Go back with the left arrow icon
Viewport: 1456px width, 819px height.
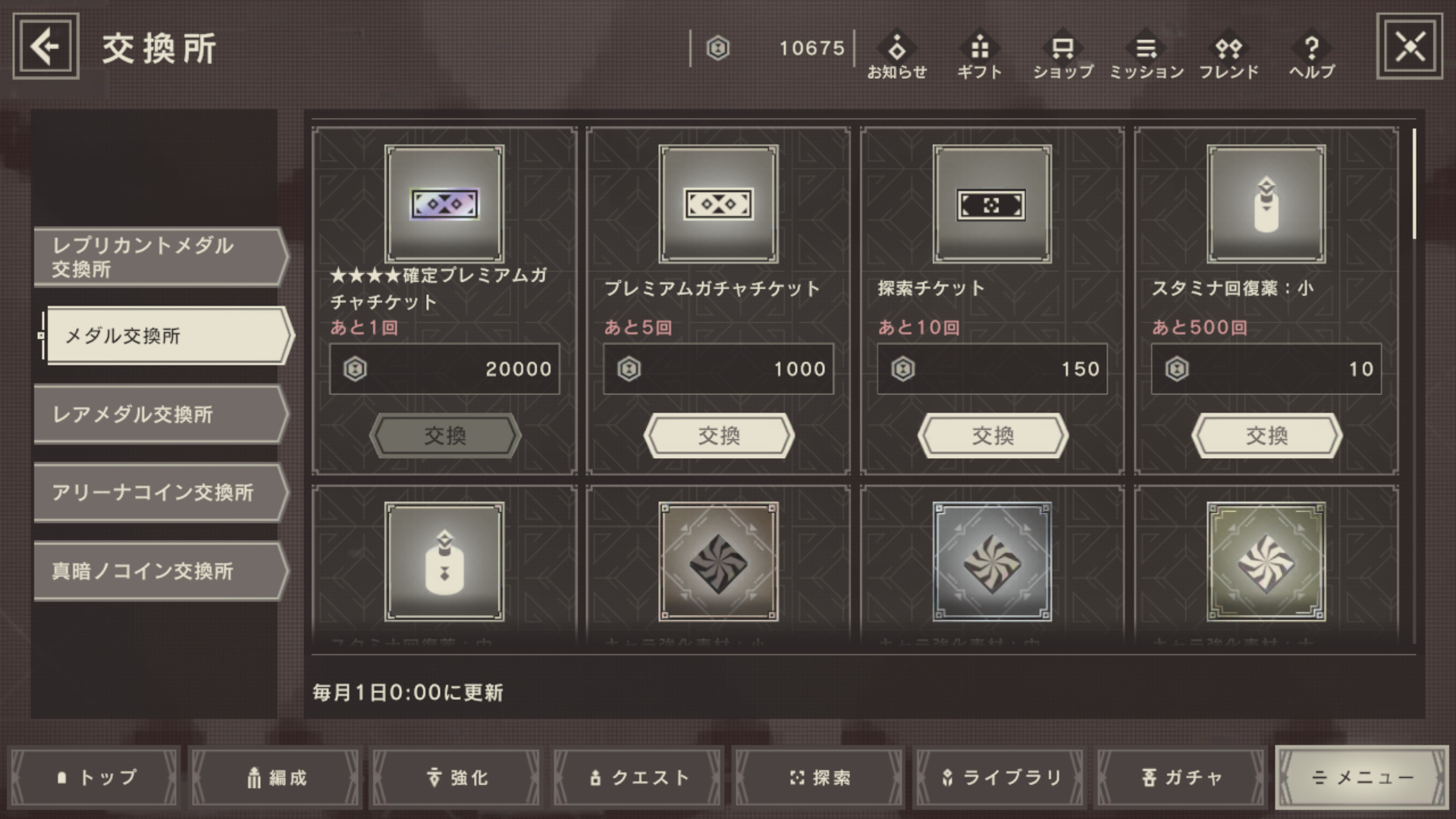[45, 47]
